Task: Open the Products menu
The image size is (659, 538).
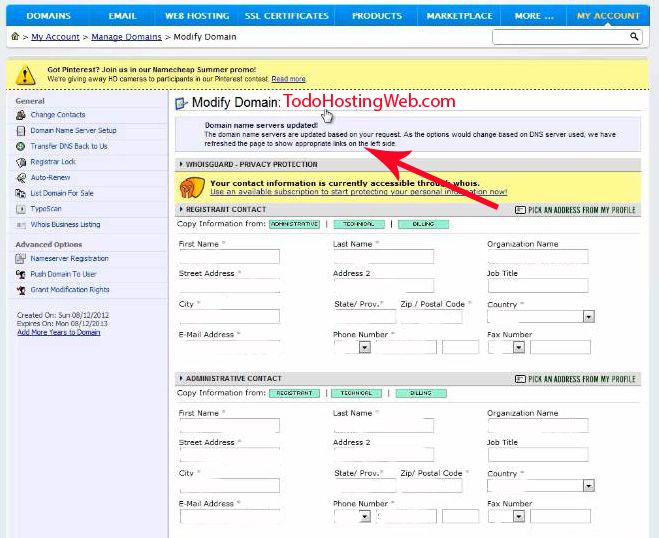Action: tap(377, 16)
